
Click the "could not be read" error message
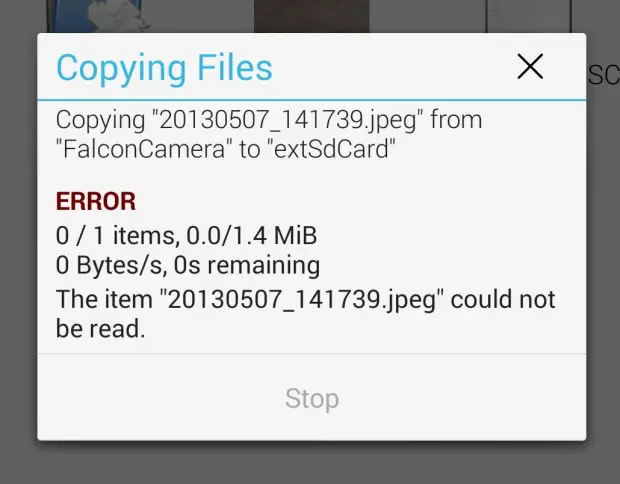(305, 314)
